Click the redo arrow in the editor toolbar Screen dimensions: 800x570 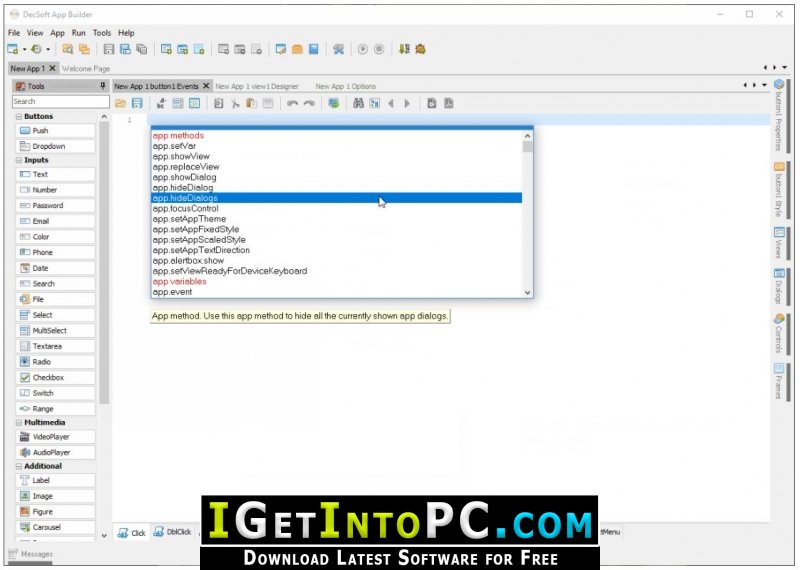309,104
